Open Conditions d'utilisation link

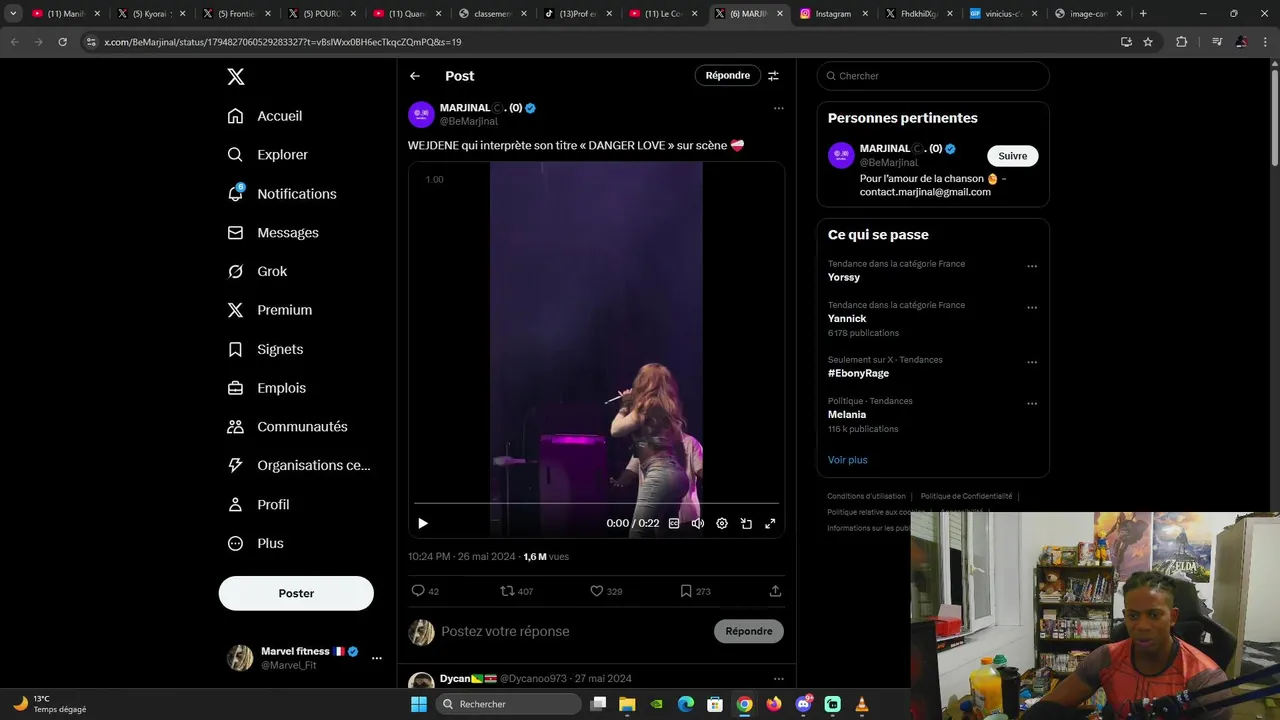pyautogui.click(x=866, y=496)
